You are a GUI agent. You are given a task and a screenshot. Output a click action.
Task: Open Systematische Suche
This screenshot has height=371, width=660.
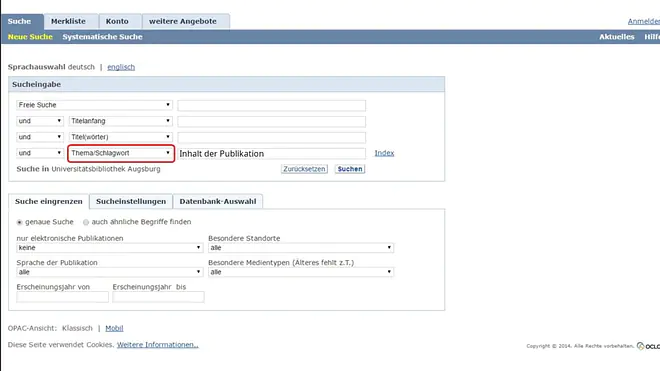[102, 37]
